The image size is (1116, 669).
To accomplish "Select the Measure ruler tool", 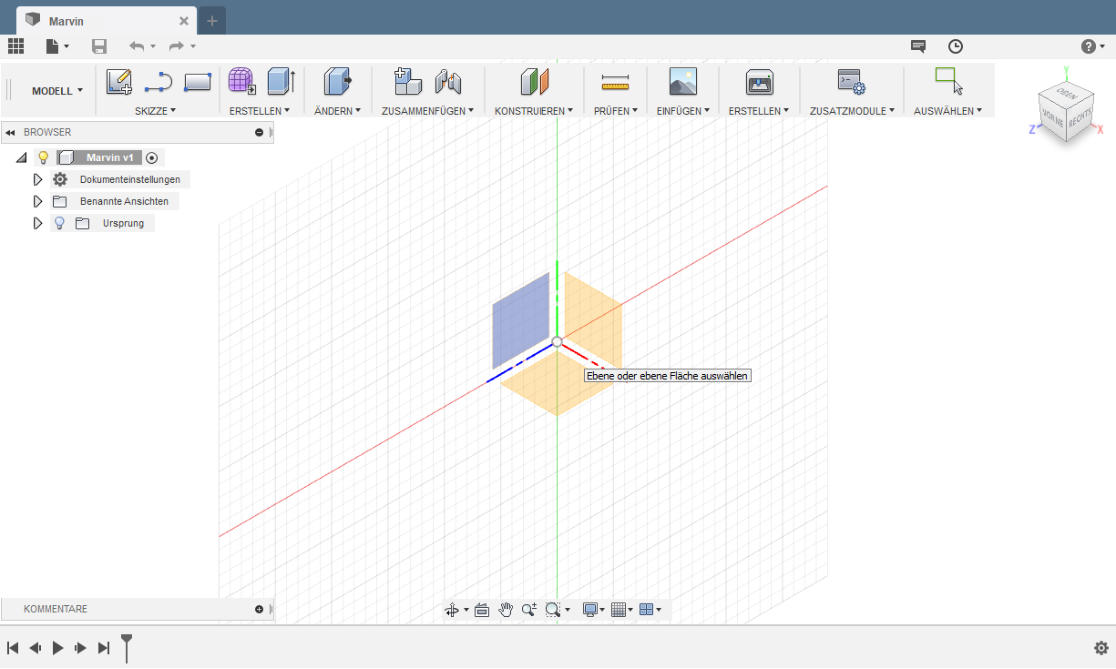I will 615,82.
